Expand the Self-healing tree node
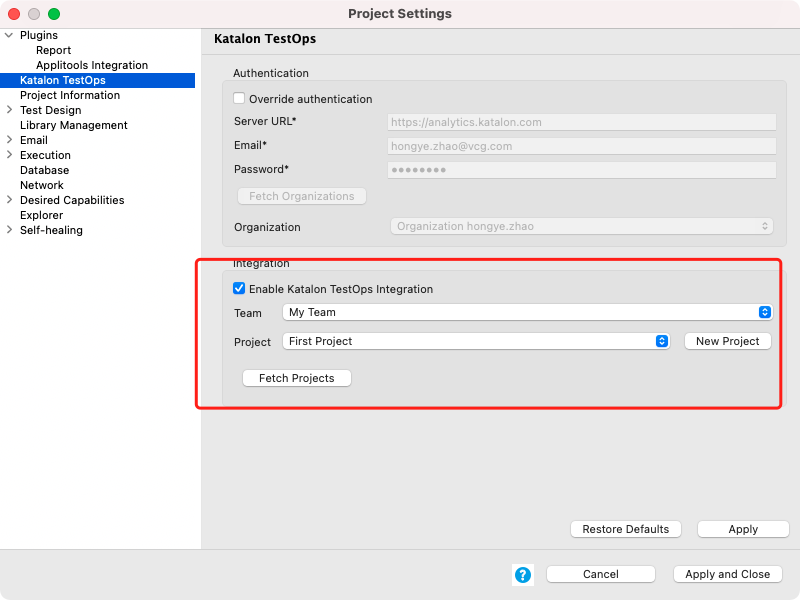 9,230
